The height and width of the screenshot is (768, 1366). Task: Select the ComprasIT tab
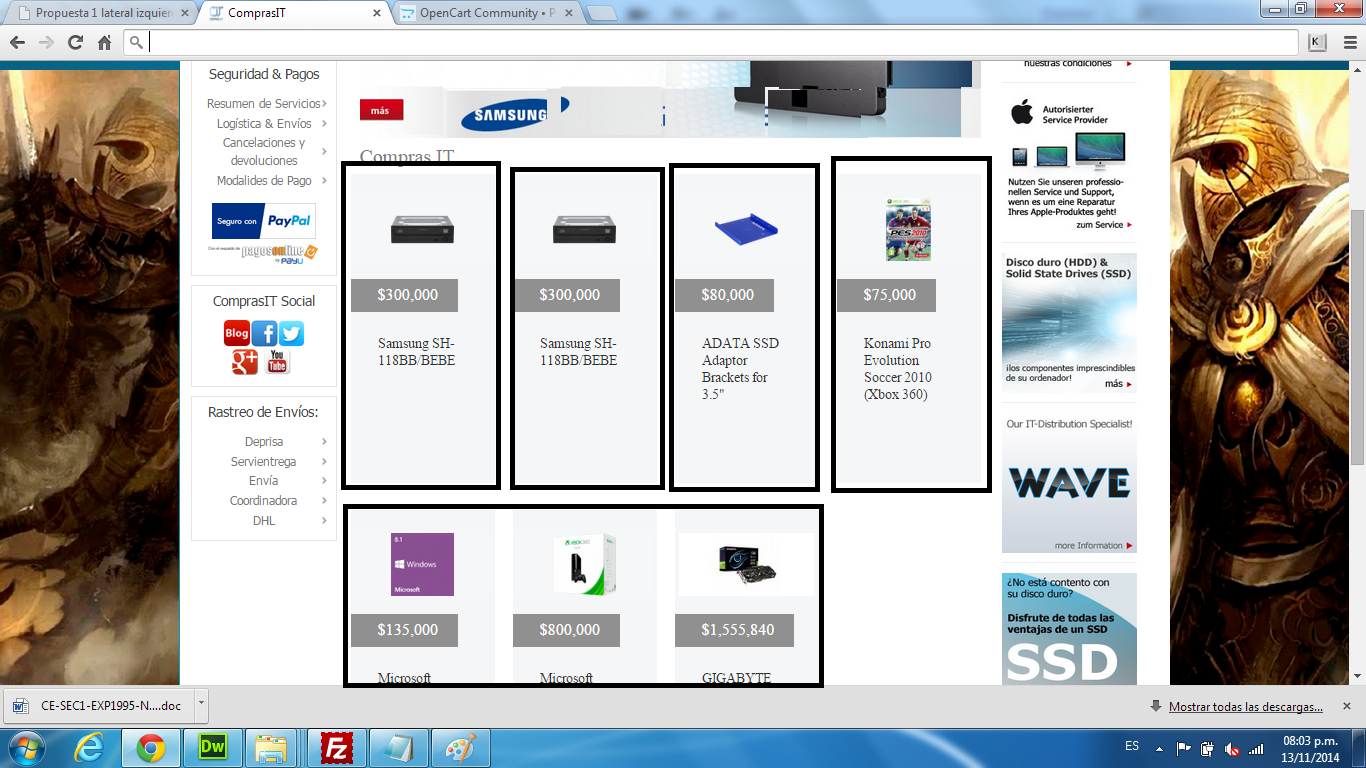point(294,14)
